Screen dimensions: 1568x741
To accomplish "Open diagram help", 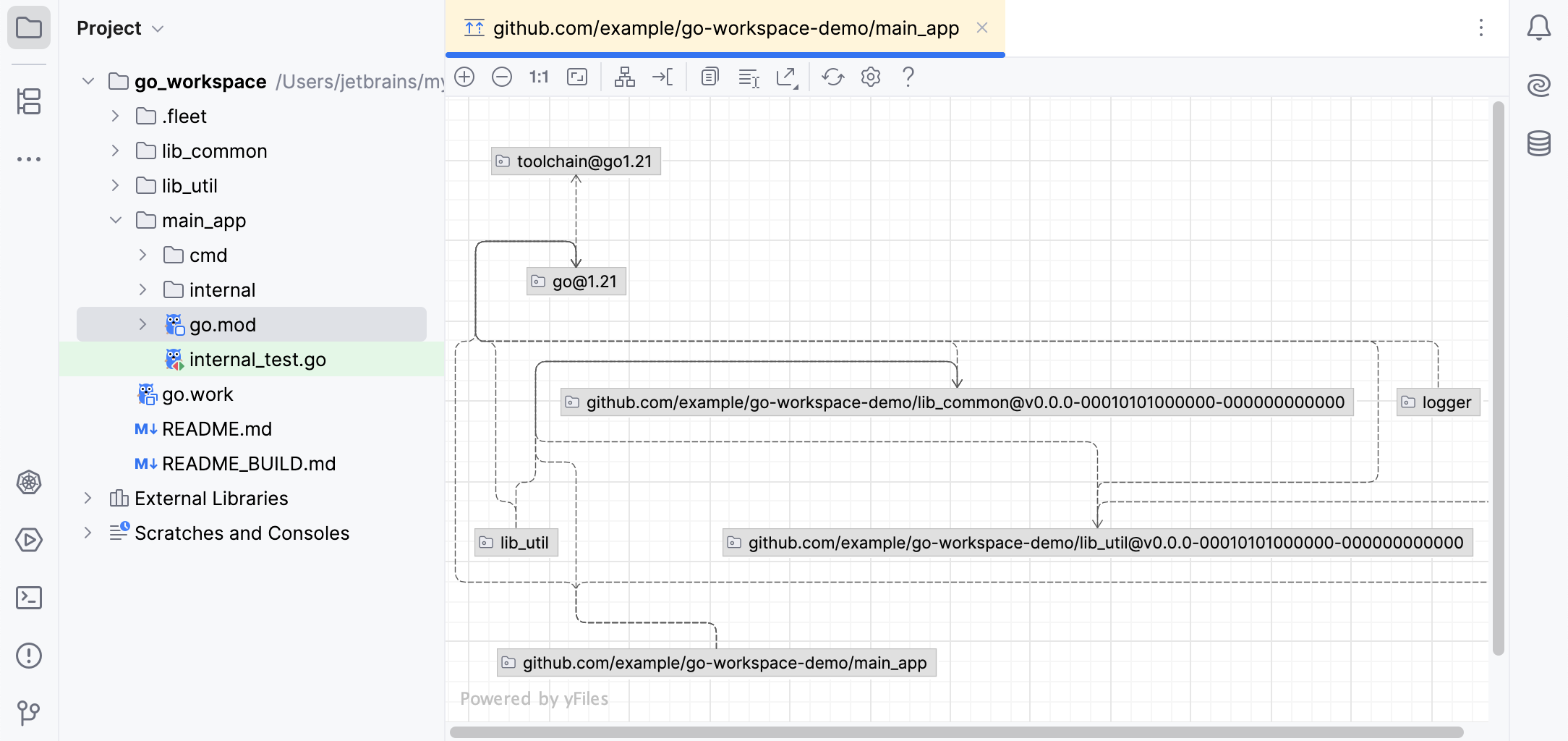I will tap(908, 77).
